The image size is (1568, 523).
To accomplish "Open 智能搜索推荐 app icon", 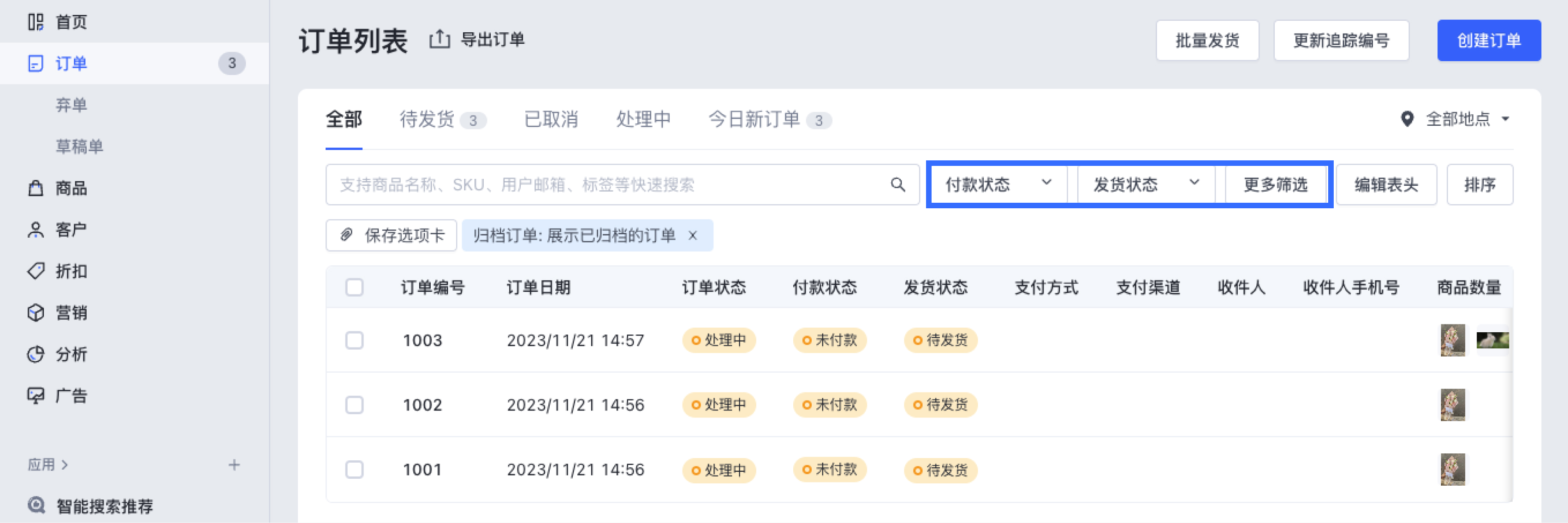I will pyautogui.click(x=36, y=505).
